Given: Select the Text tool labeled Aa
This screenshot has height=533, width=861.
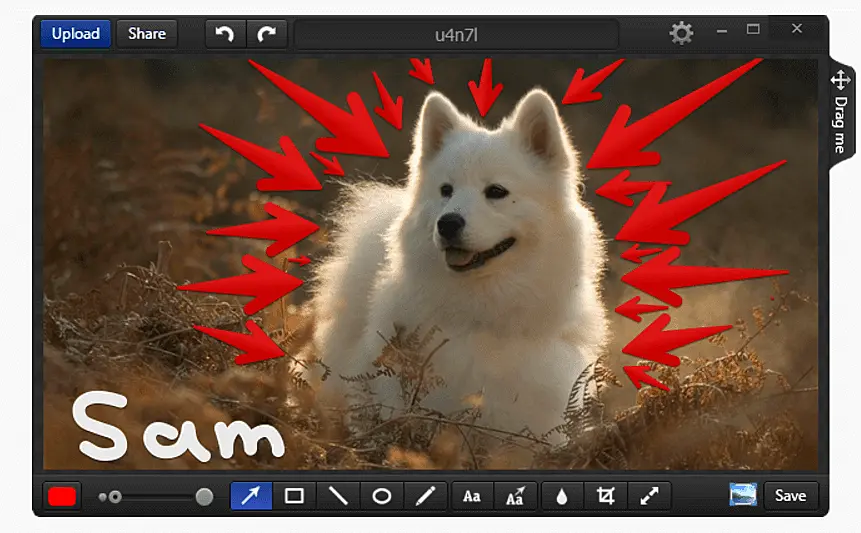Looking at the screenshot, I should [x=472, y=496].
